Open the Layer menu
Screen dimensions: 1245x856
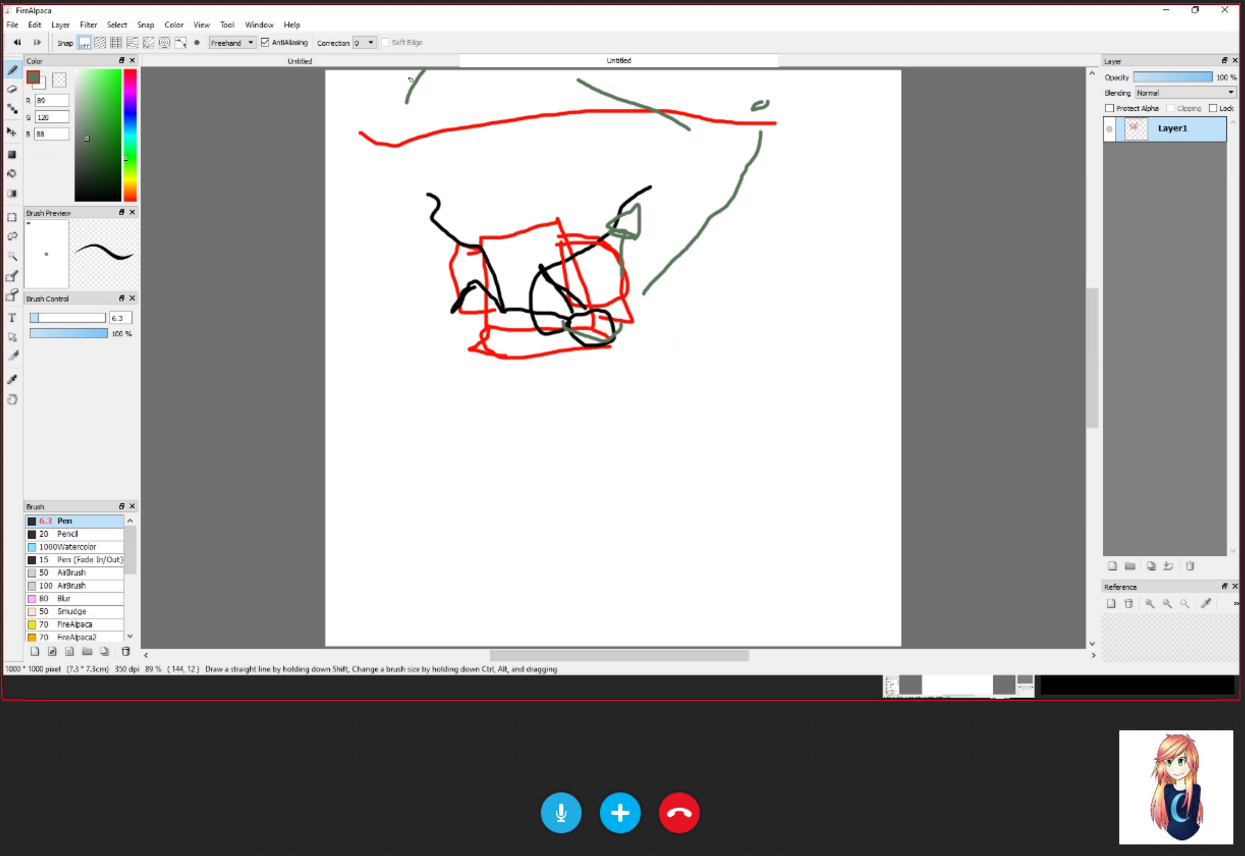(61, 25)
